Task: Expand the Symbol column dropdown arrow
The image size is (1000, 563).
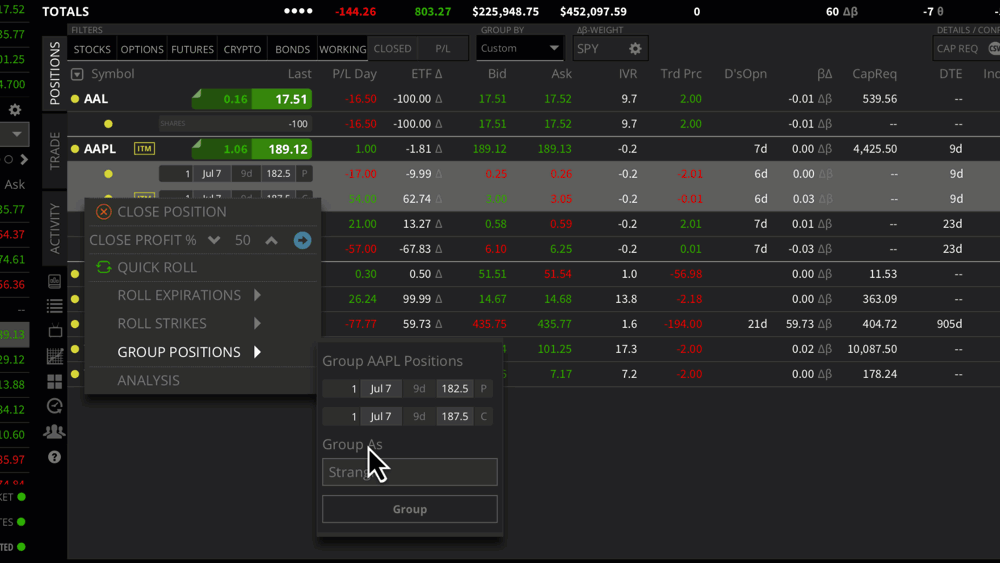Action: point(78,75)
